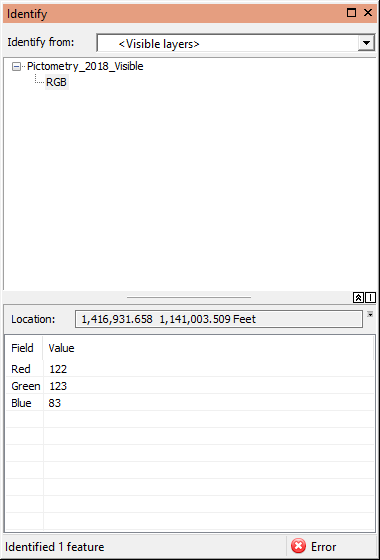
Task: Click the value 122
Action: point(58,369)
